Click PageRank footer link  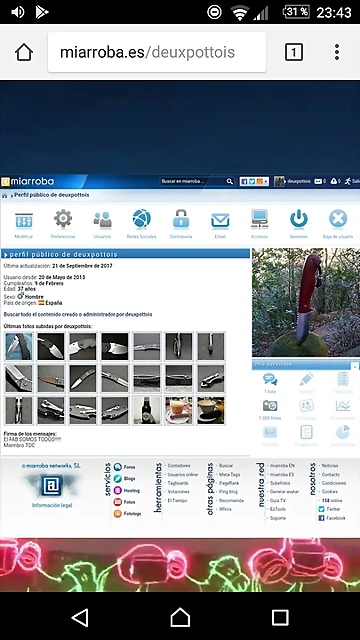click(229, 483)
